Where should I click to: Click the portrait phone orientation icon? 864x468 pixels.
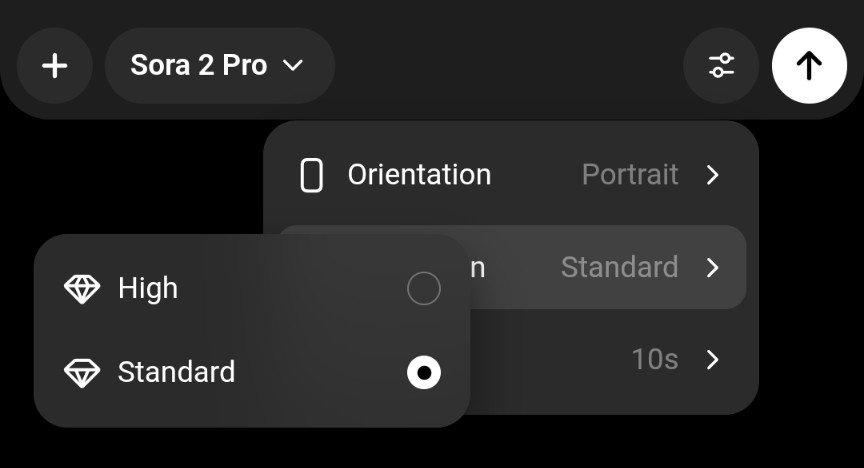pyautogui.click(x=312, y=175)
